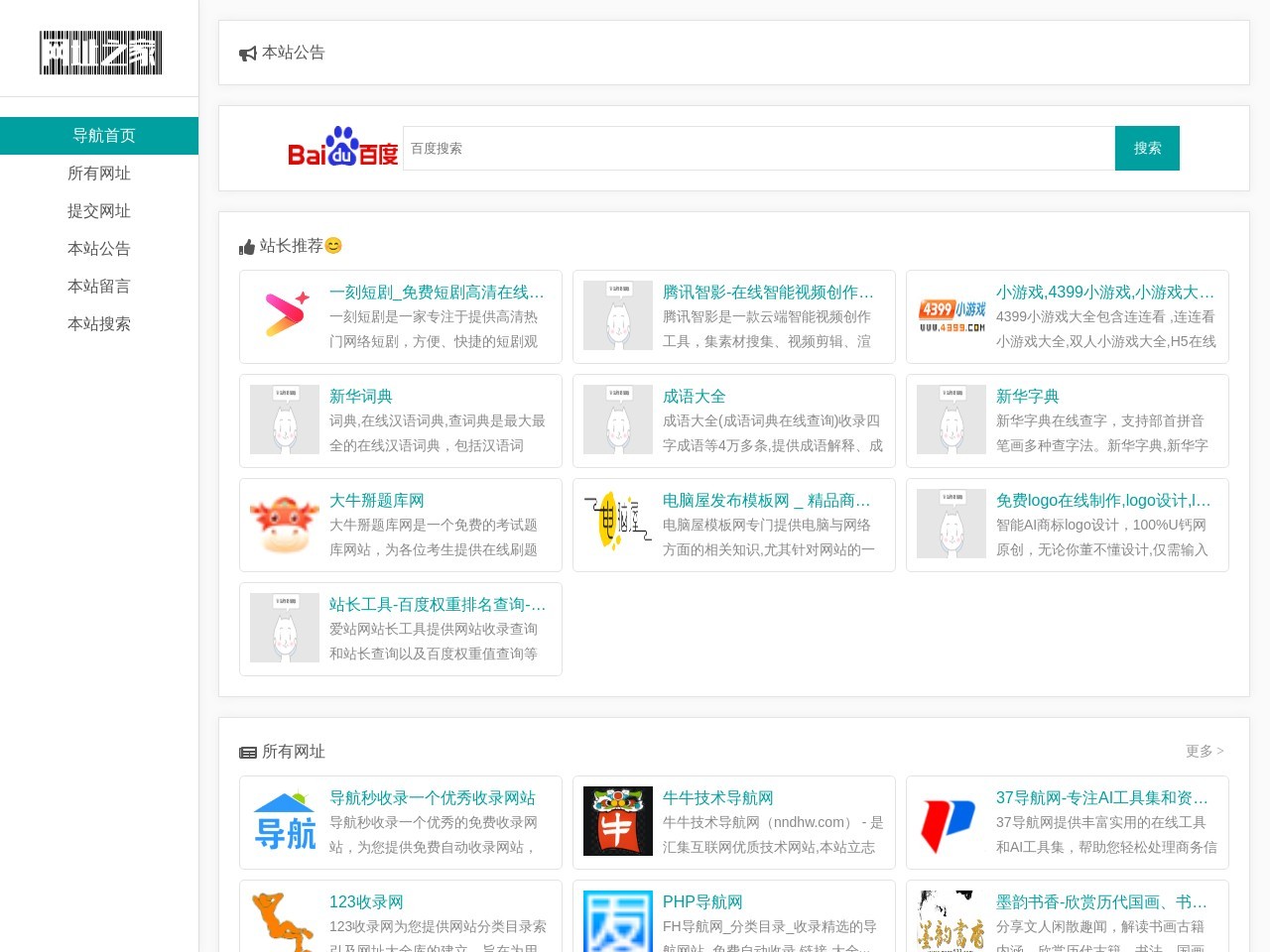Click the 大牛掰题库网 cow mascot icon
Image resolution: width=1270 pixels, height=952 pixels.
(x=285, y=524)
